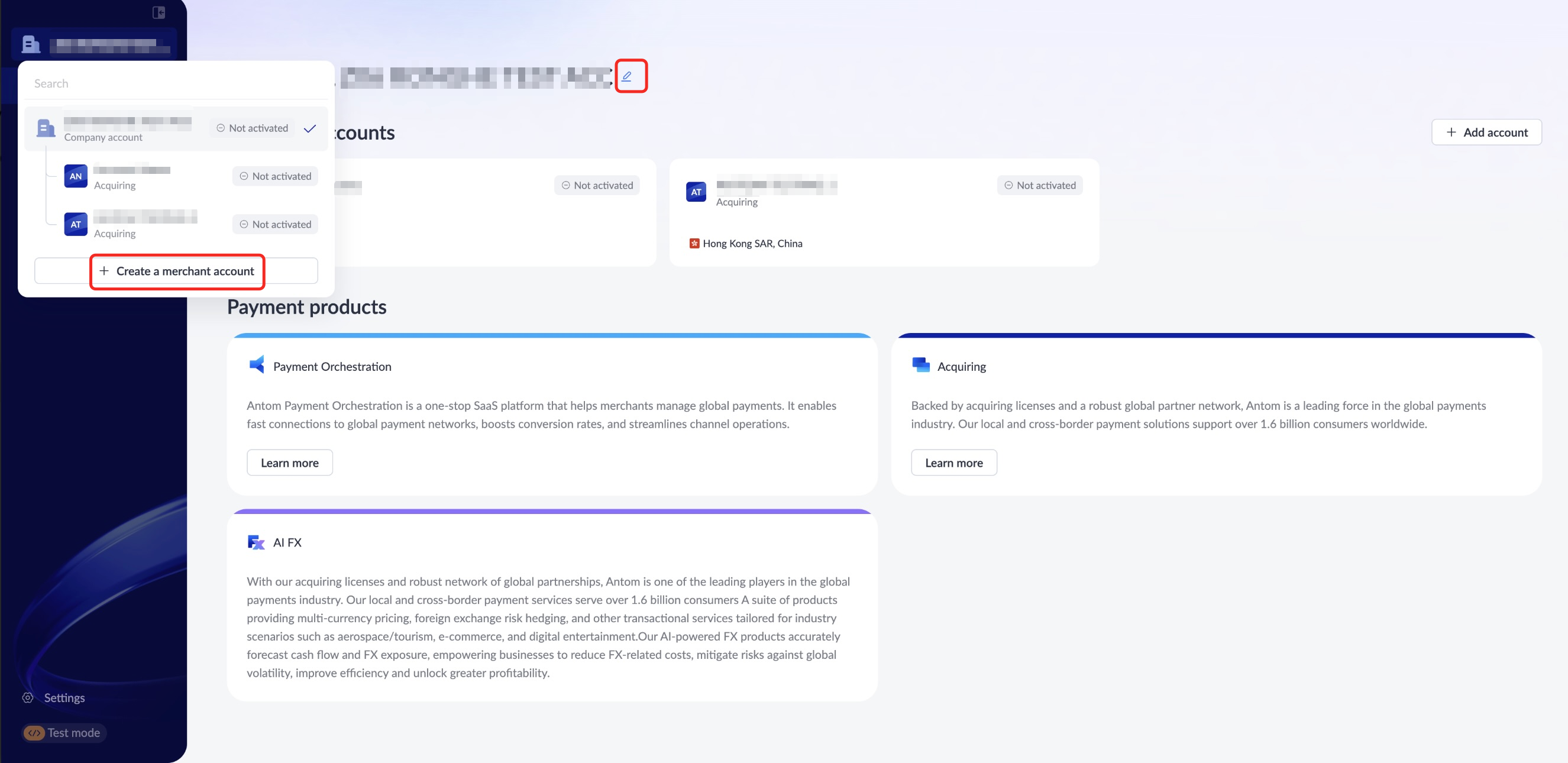Collapse the sidebar panel icon
Screen dimensions: 1568x763
tap(159, 12)
